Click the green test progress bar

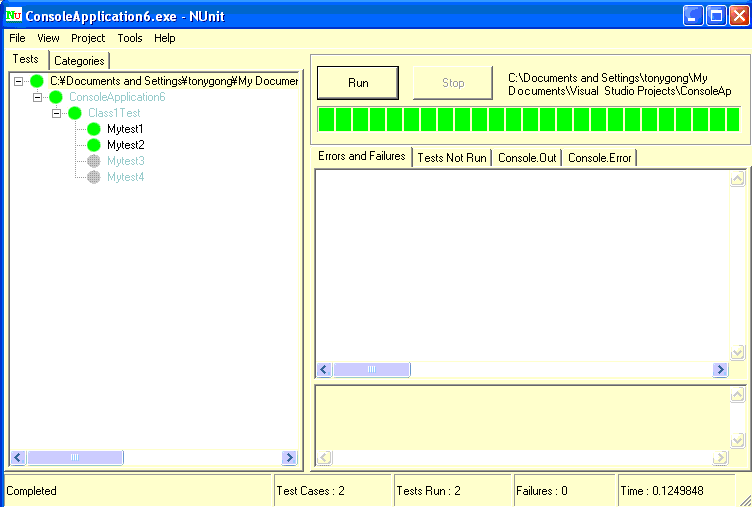[x=529, y=119]
